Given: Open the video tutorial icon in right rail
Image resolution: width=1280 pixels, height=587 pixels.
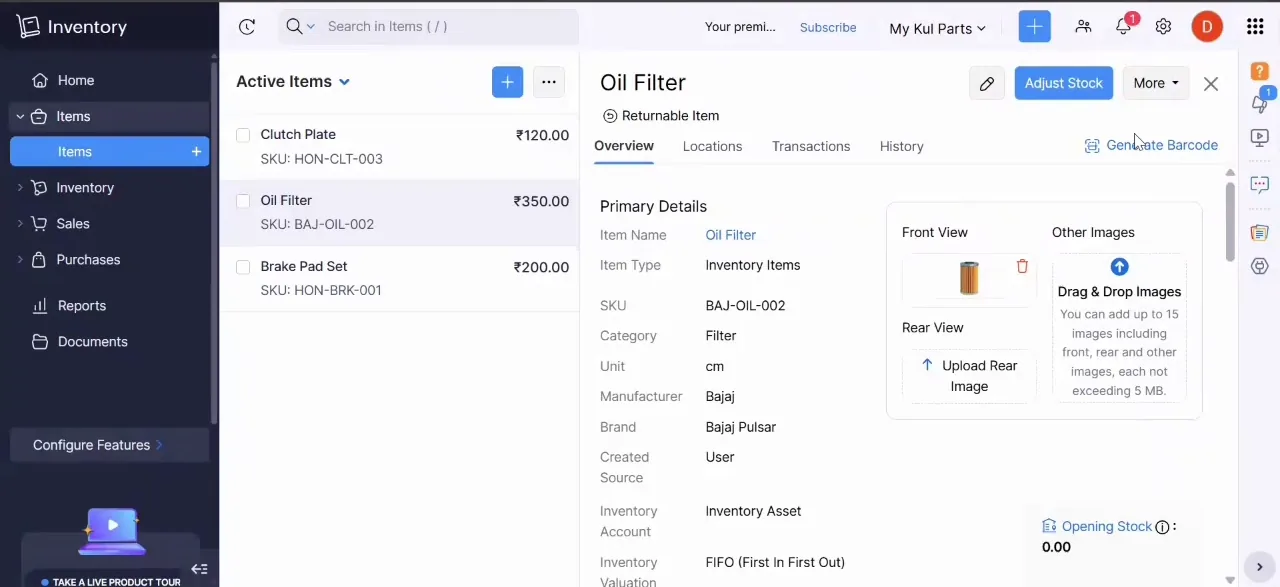Looking at the screenshot, I should pos(1260,138).
